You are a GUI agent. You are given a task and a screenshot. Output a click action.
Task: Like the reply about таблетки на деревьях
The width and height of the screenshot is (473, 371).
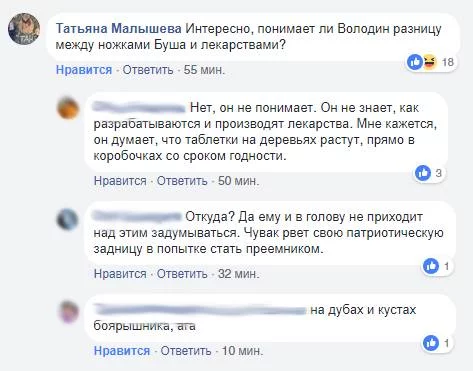click(x=120, y=181)
